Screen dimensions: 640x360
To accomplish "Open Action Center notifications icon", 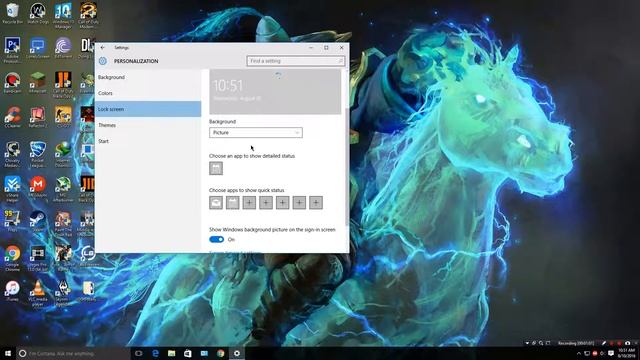I will tap(611, 353).
